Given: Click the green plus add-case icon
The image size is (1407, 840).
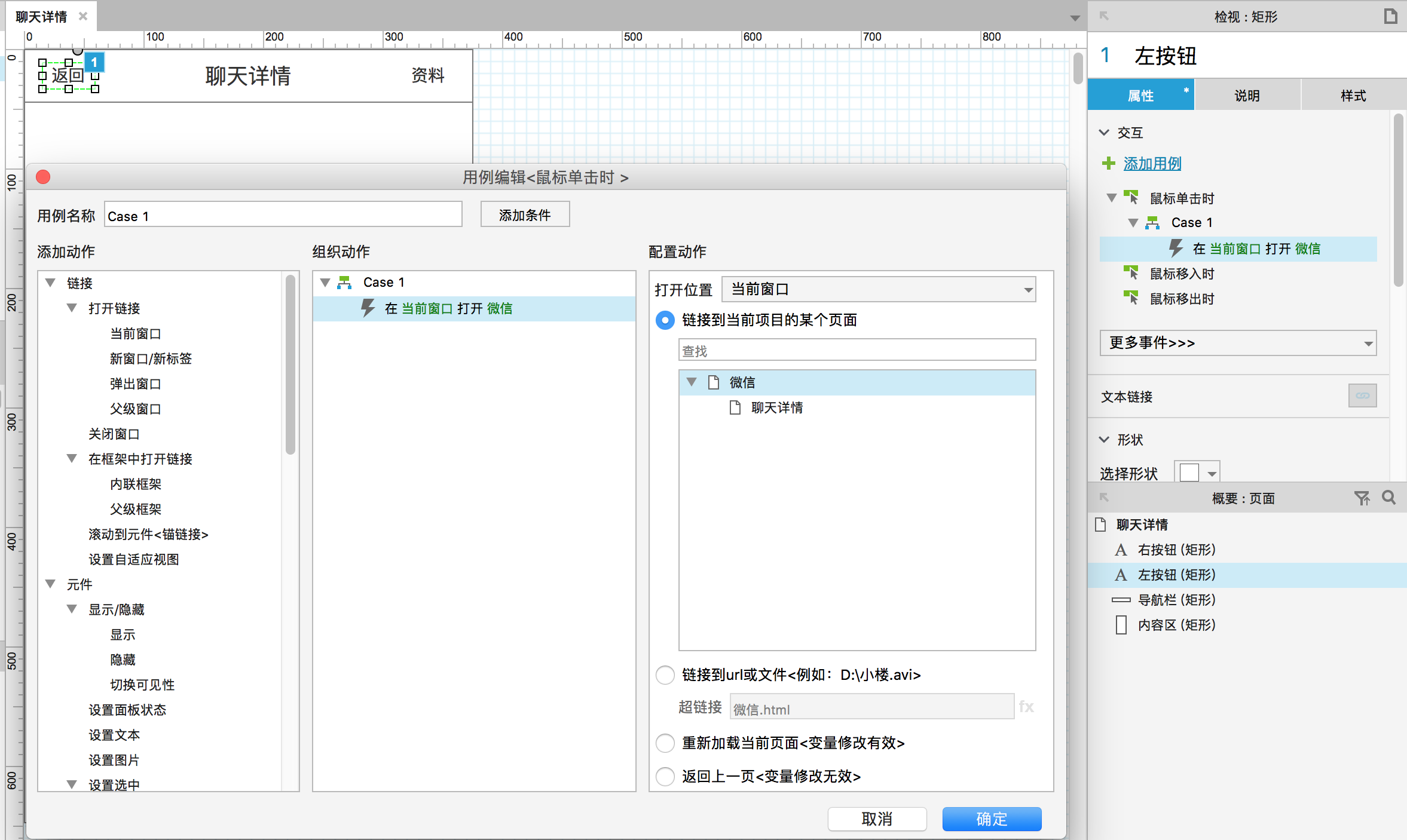Looking at the screenshot, I should click(x=1109, y=163).
